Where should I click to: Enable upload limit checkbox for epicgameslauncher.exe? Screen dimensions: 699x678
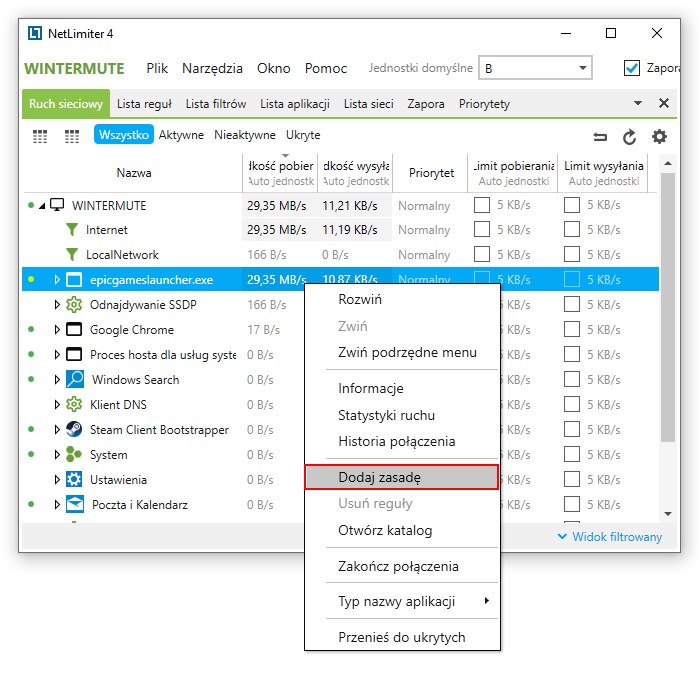click(x=572, y=279)
